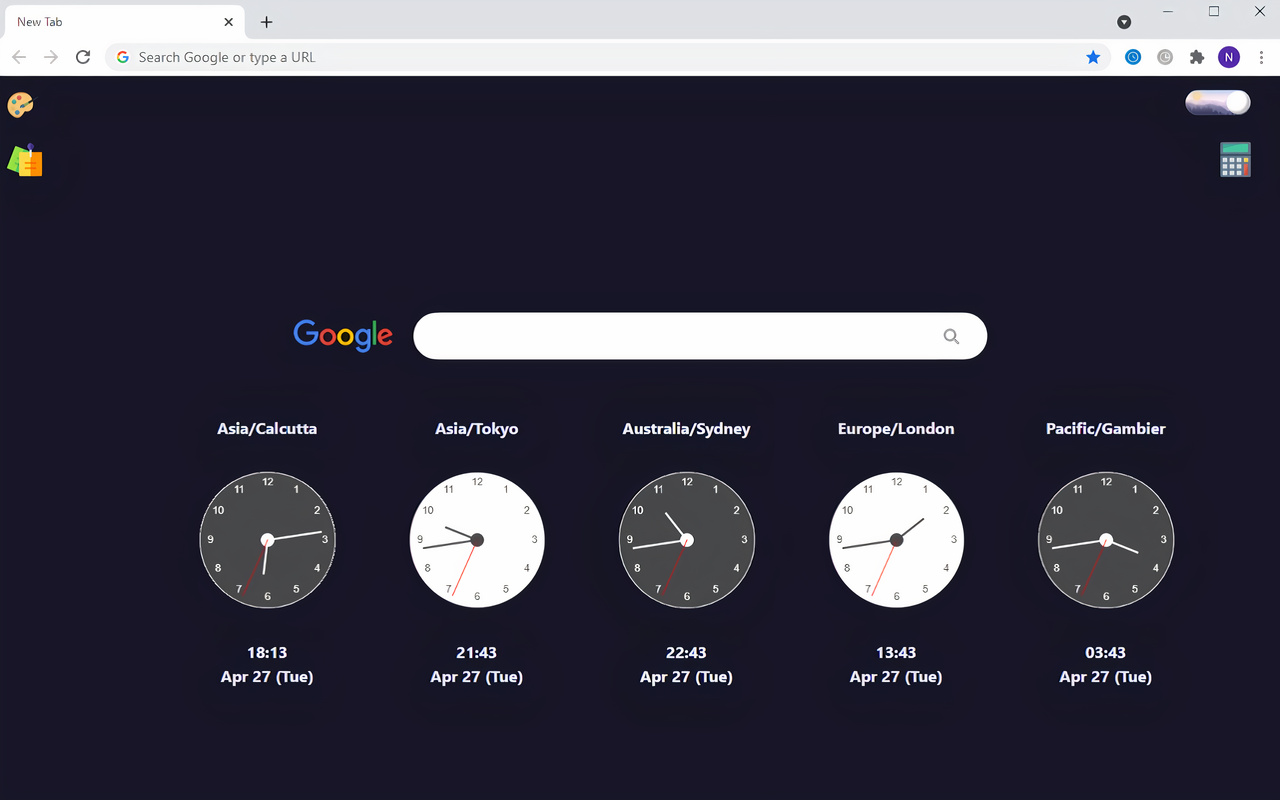Click the back navigation arrow
This screenshot has width=1280, height=800.
click(x=18, y=57)
